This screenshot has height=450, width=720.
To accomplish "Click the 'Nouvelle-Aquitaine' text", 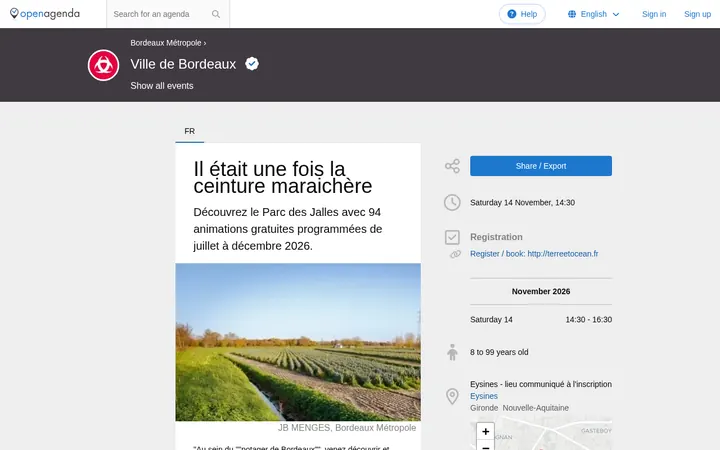I will (535, 408).
